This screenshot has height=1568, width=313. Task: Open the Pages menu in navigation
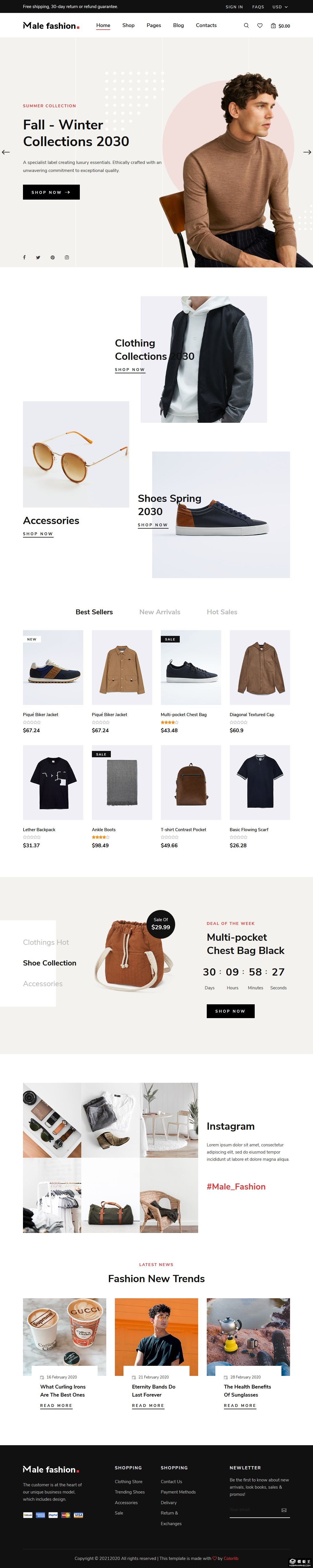coord(154,26)
